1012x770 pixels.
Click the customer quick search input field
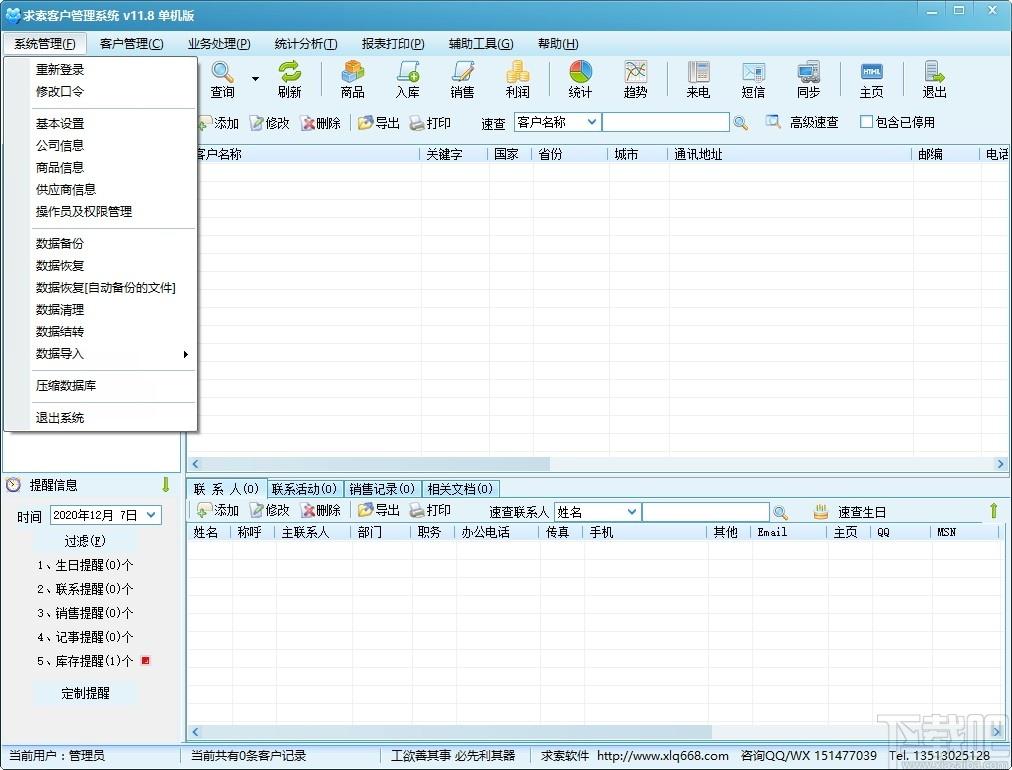665,122
